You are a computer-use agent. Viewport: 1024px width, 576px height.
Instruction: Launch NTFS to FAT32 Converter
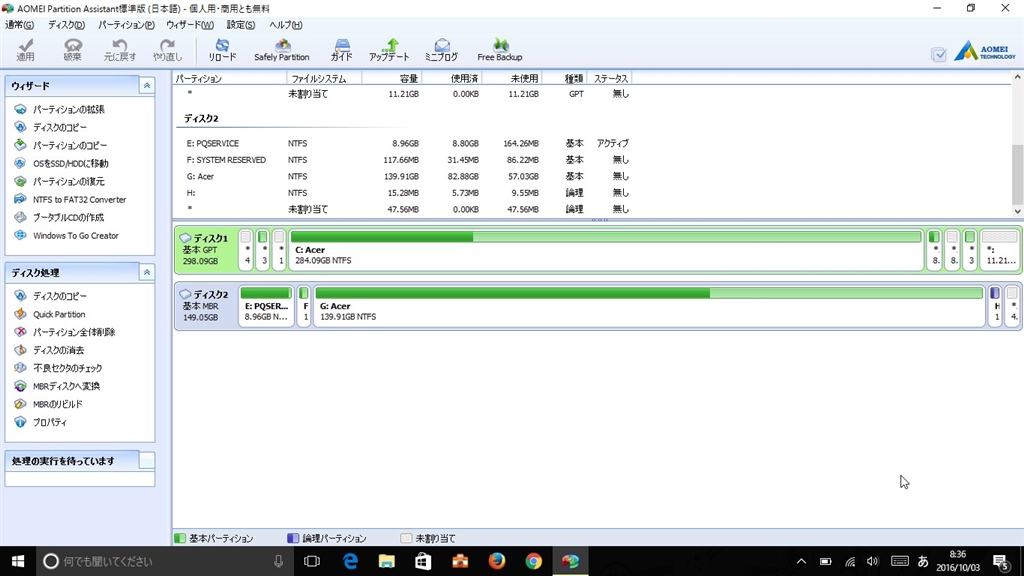(x=79, y=199)
